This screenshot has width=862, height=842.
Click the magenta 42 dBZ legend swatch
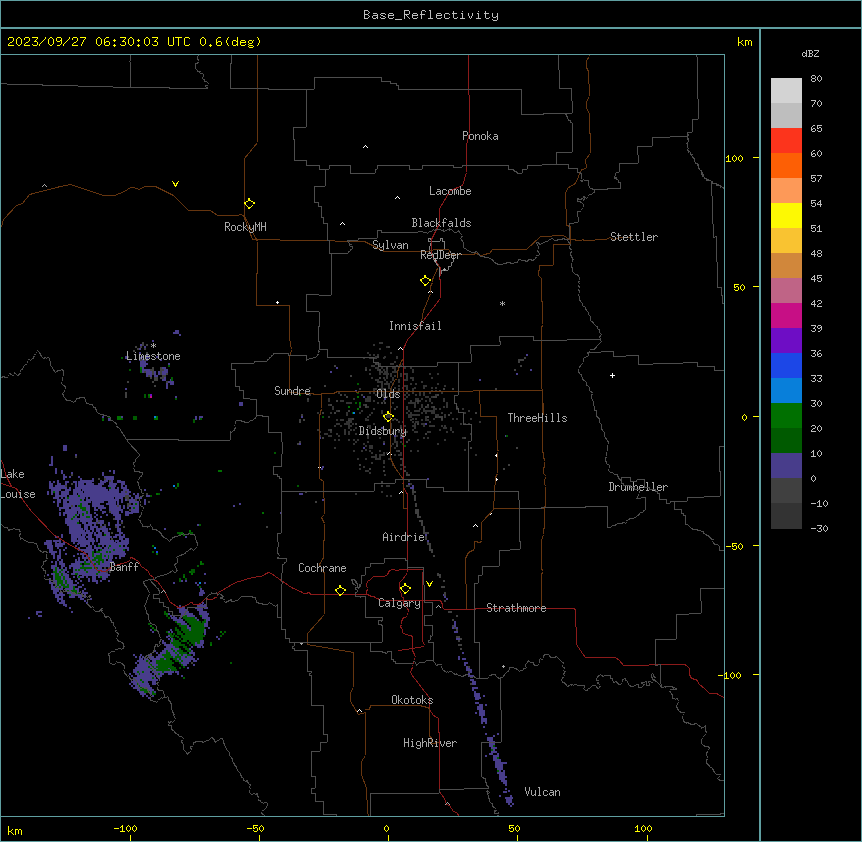(786, 315)
